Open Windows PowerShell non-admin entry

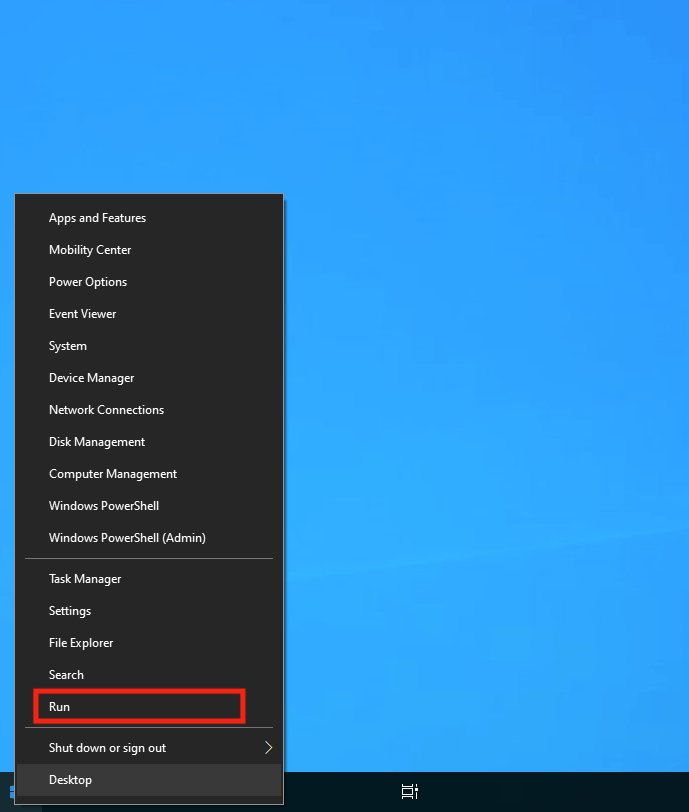coord(149,506)
